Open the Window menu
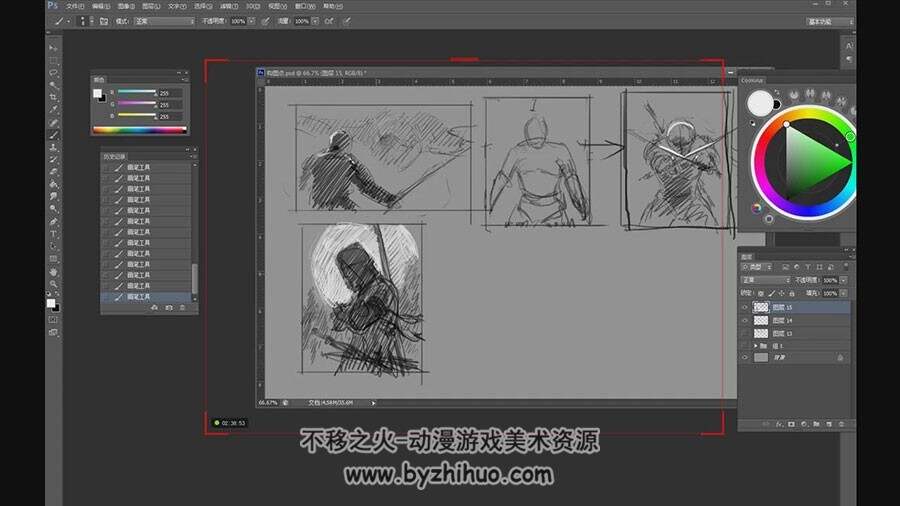Image resolution: width=900 pixels, height=506 pixels. click(x=305, y=6)
